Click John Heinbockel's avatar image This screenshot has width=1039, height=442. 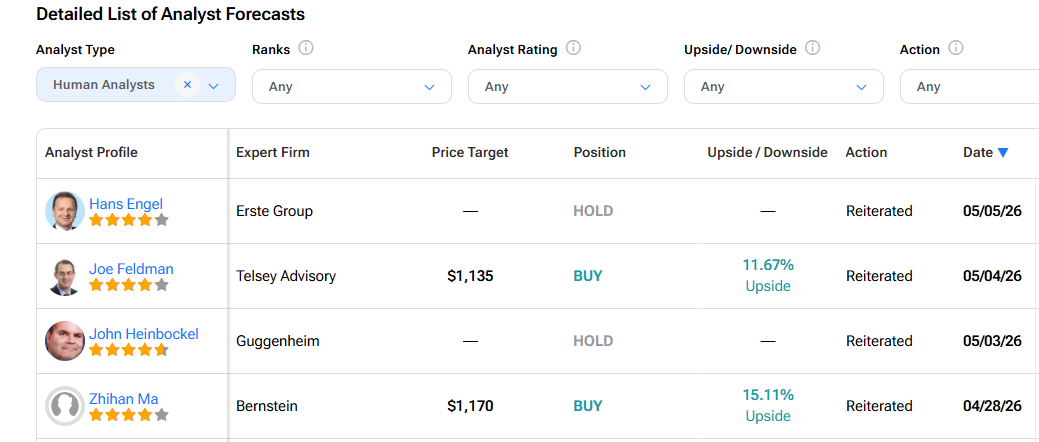[65, 341]
